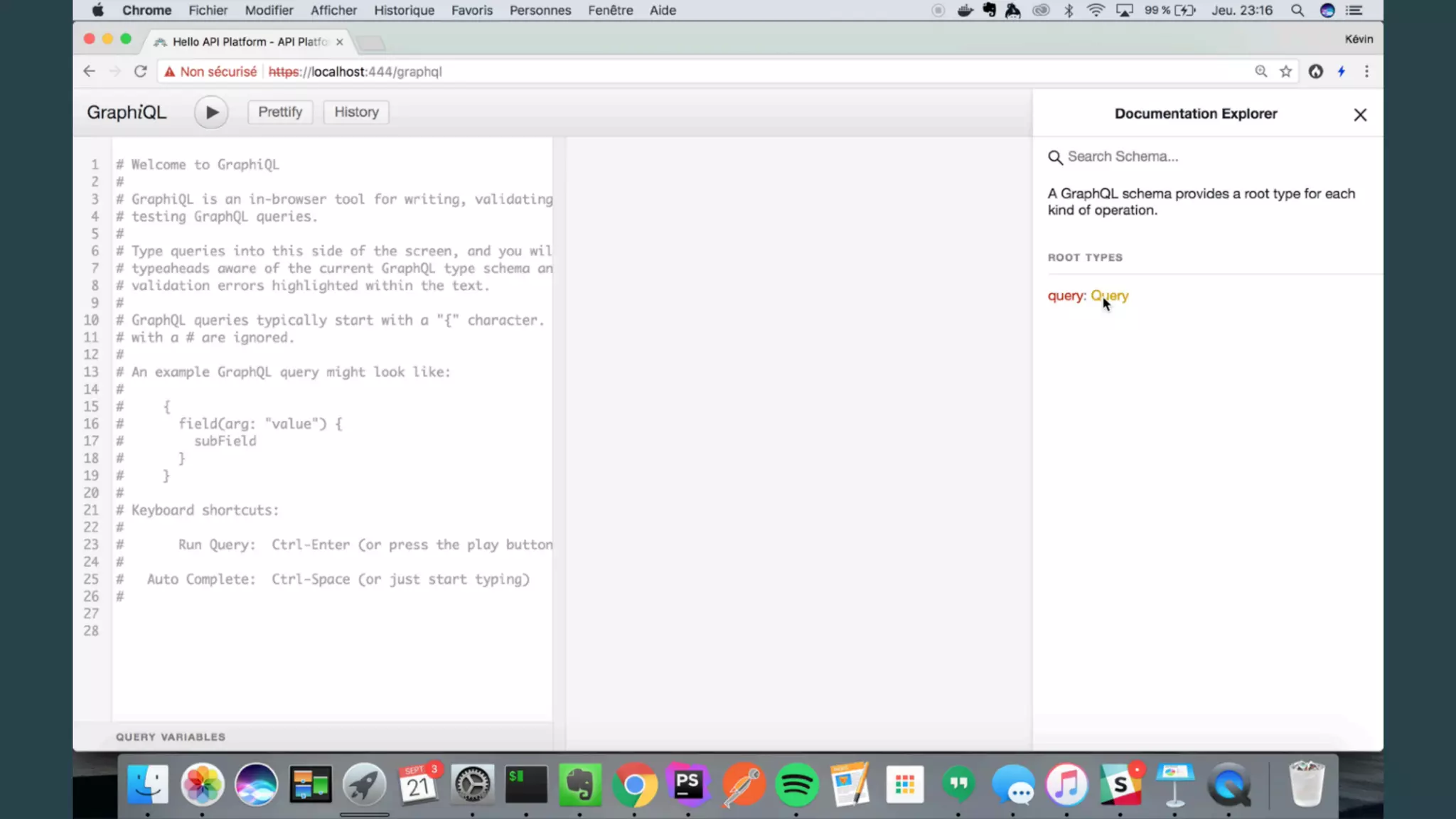Click the Evernote elephant menu bar icon
Image resolution: width=1456 pixels, height=819 pixels.
989,10
